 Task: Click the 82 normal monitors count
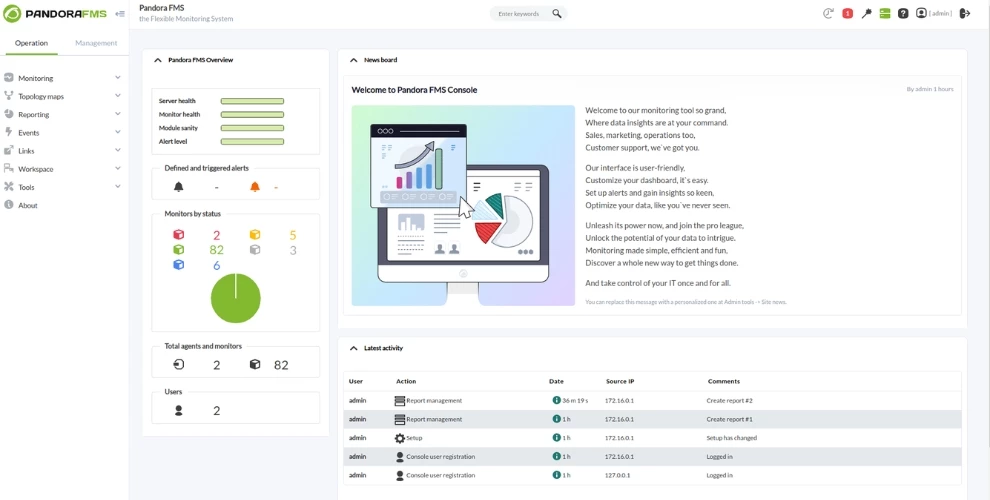point(217,250)
